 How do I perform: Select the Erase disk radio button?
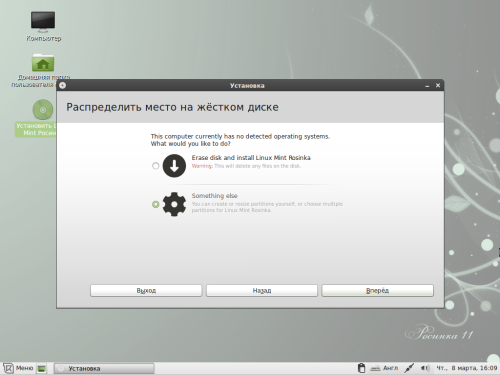click(155, 166)
